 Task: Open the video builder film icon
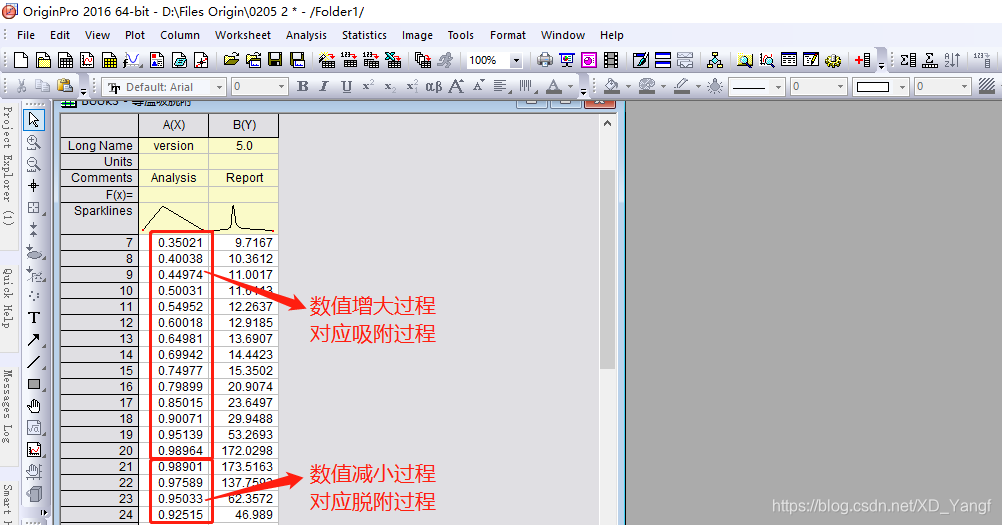611,60
